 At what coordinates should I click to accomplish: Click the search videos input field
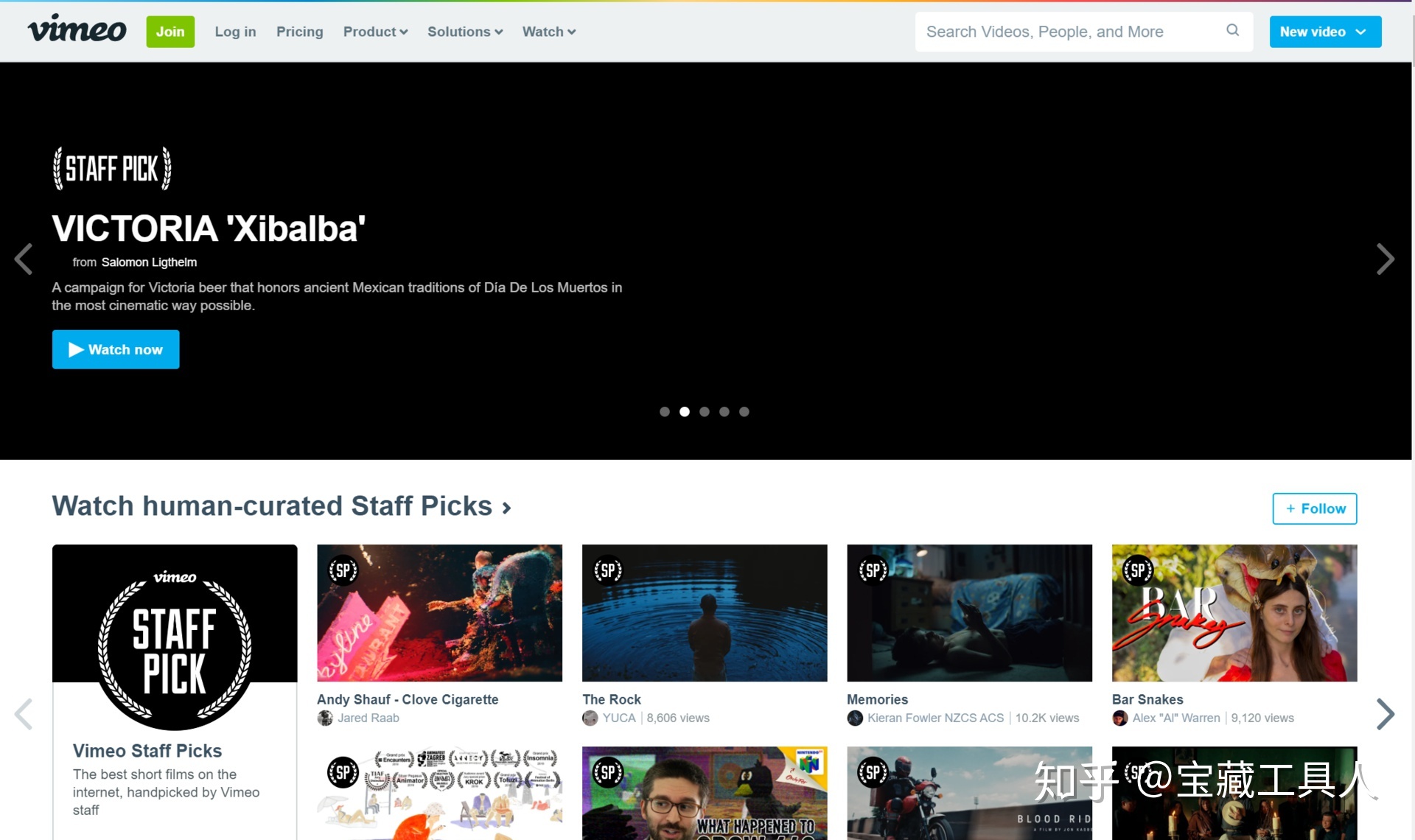coord(1069,32)
